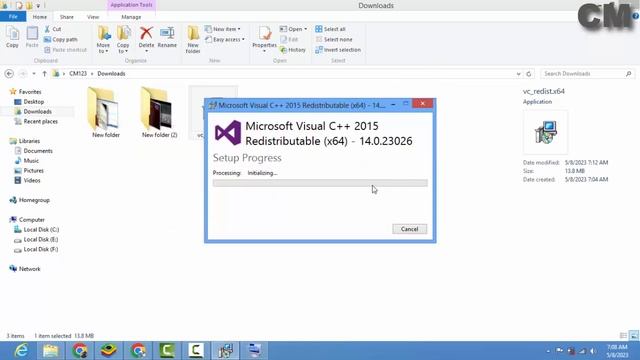Screen dimensions: 640x360
Task: Open the Manage tab
Action: 131,17
